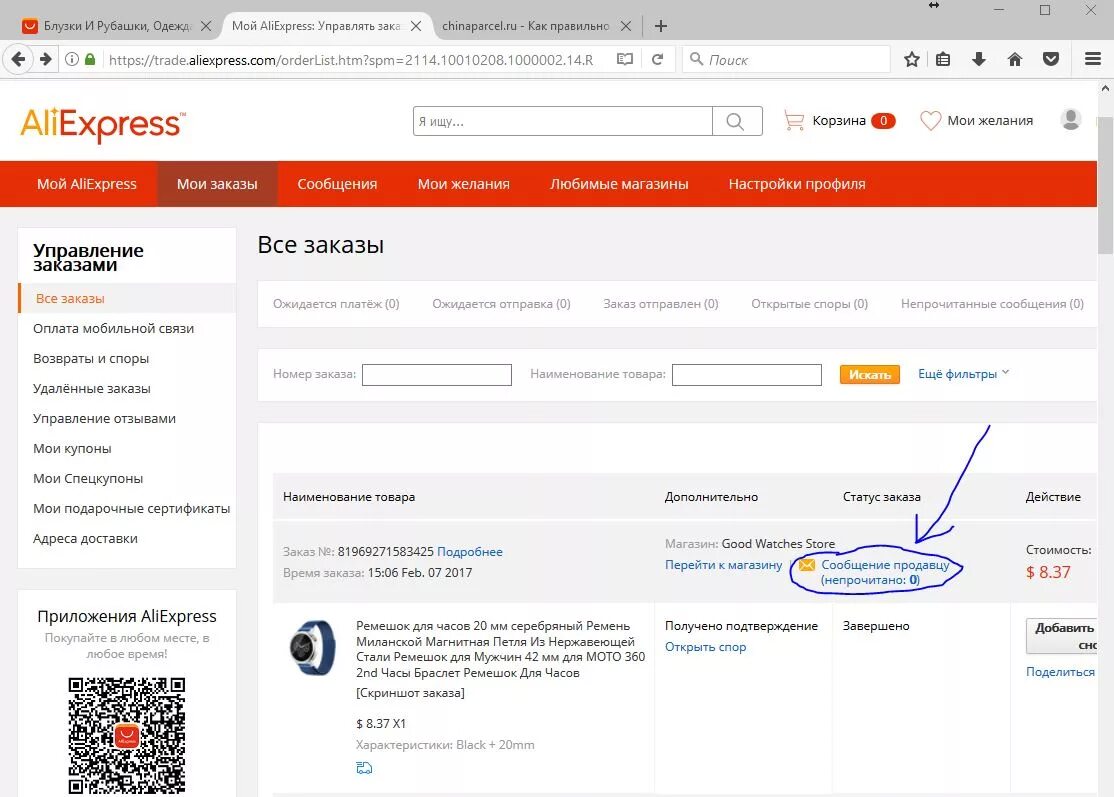Switch to chinaparcel.ru browser tab
The height and width of the screenshot is (797, 1114).
[536, 26]
